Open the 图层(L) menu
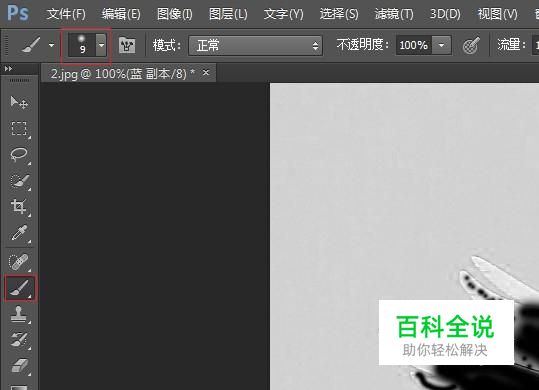The image size is (539, 390). click(x=228, y=14)
